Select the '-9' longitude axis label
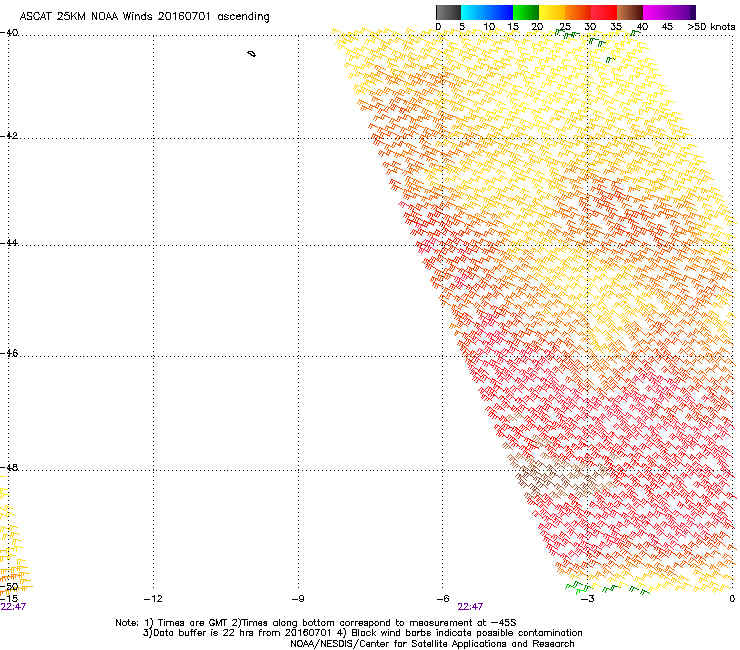The width and height of the screenshot is (740, 650). coord(298,599)
